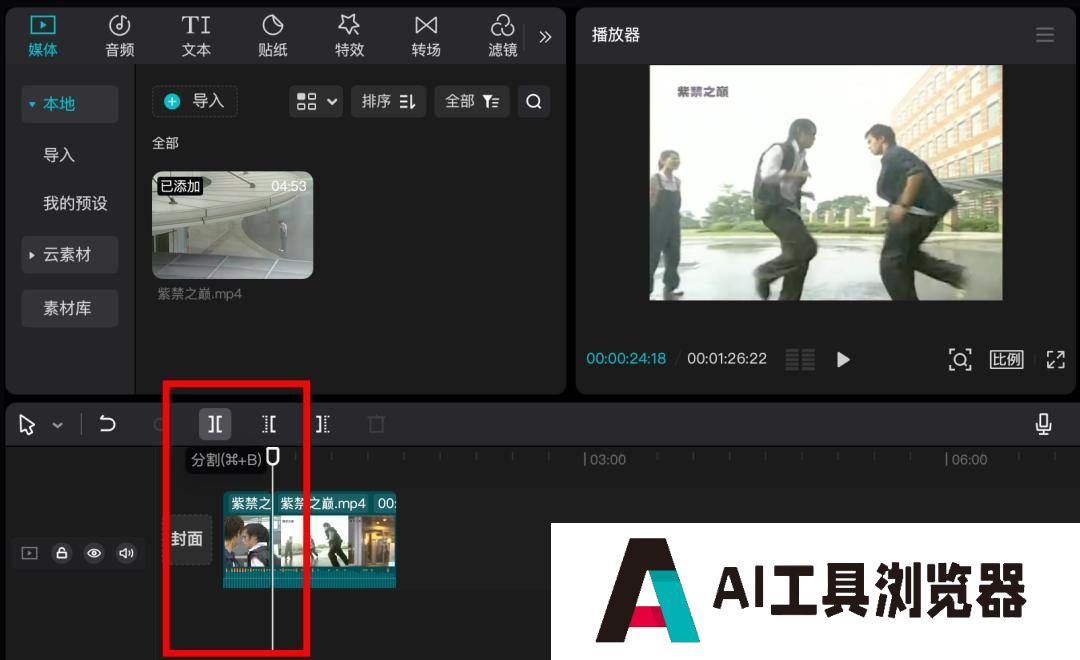
Task: Click the current timecode 00:00:24:18
Action: pos(626,359)
